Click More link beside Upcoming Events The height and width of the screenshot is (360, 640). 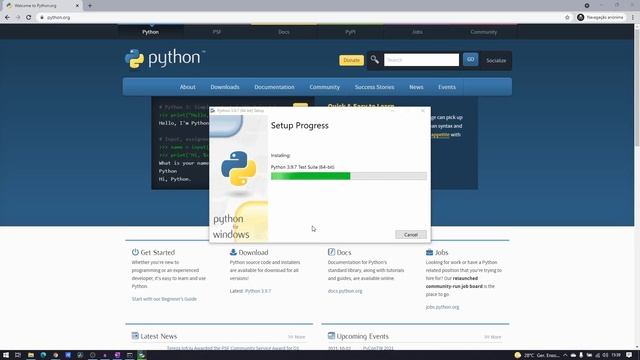click(493, 337)
